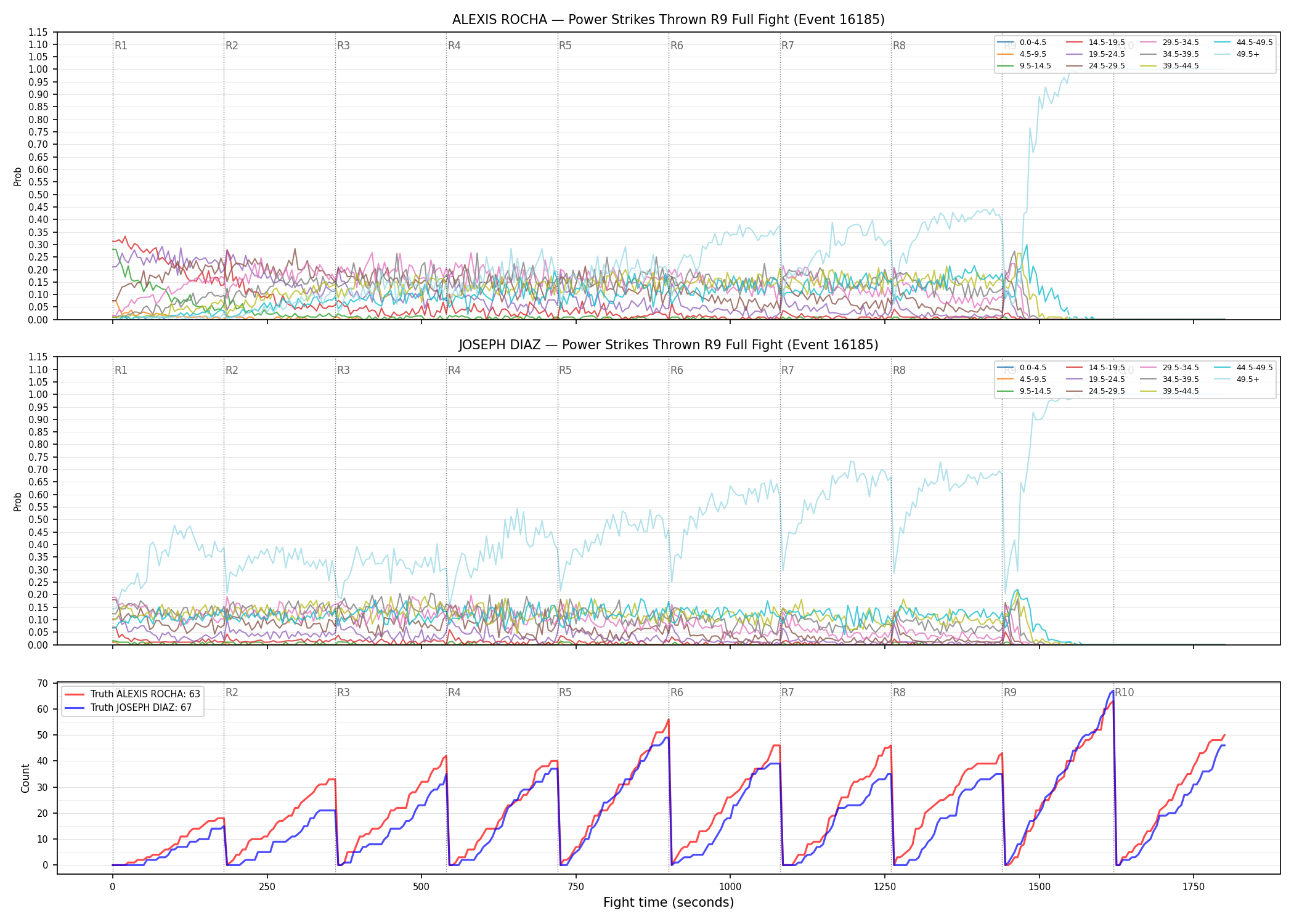The height and width of the screenshot is (924, 1294).
Task: Click the R8 round marker in Alexis Rocha chart
Action: pyautogui.click(x=899, y=46)
